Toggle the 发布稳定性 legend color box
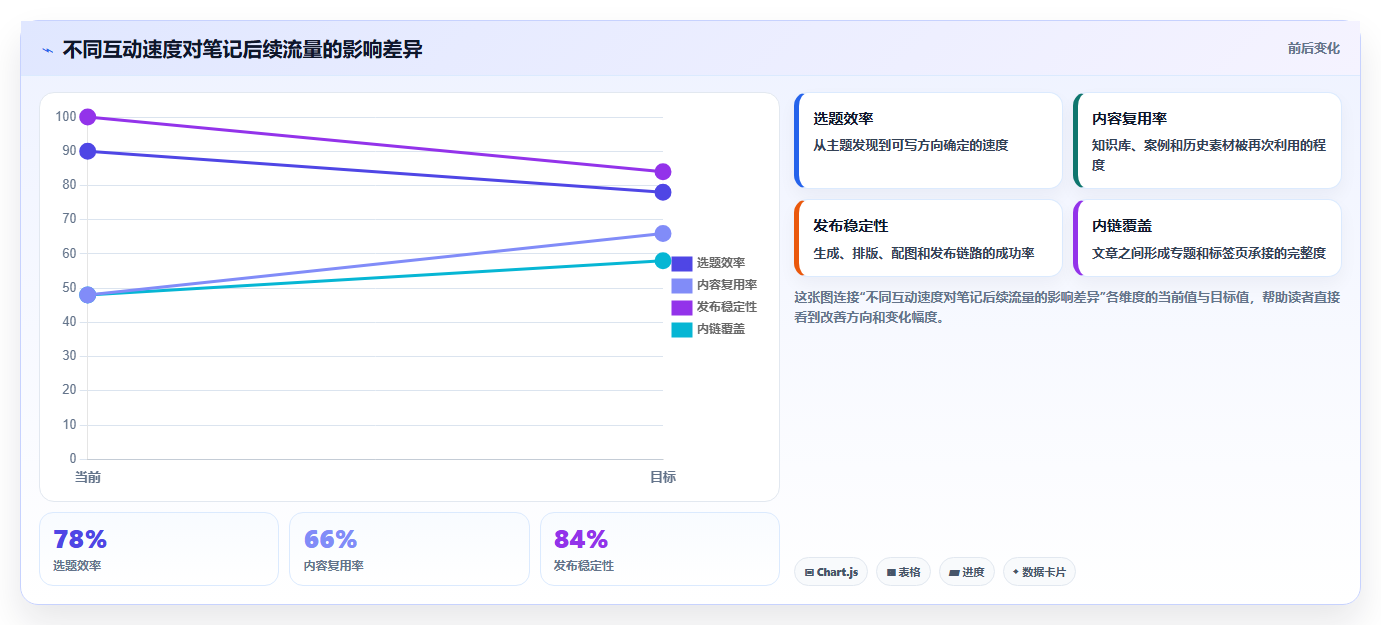Viewport: 1381px width, 625px height. tap(681, 307)
